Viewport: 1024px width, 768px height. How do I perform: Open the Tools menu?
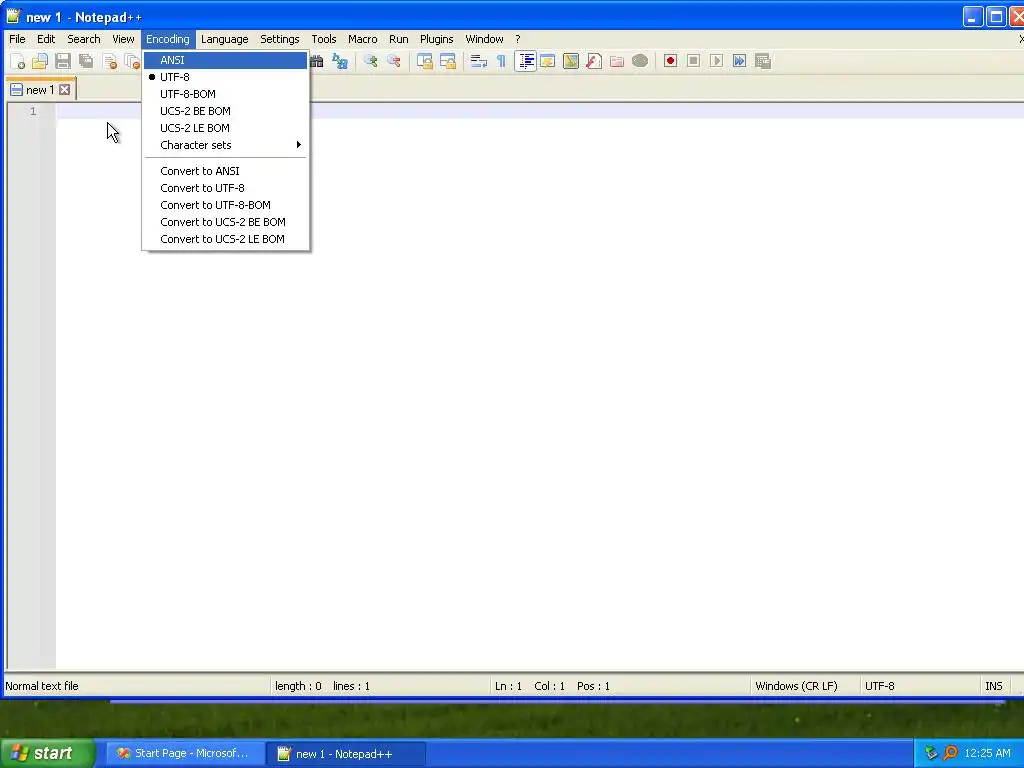click(324, 39)
